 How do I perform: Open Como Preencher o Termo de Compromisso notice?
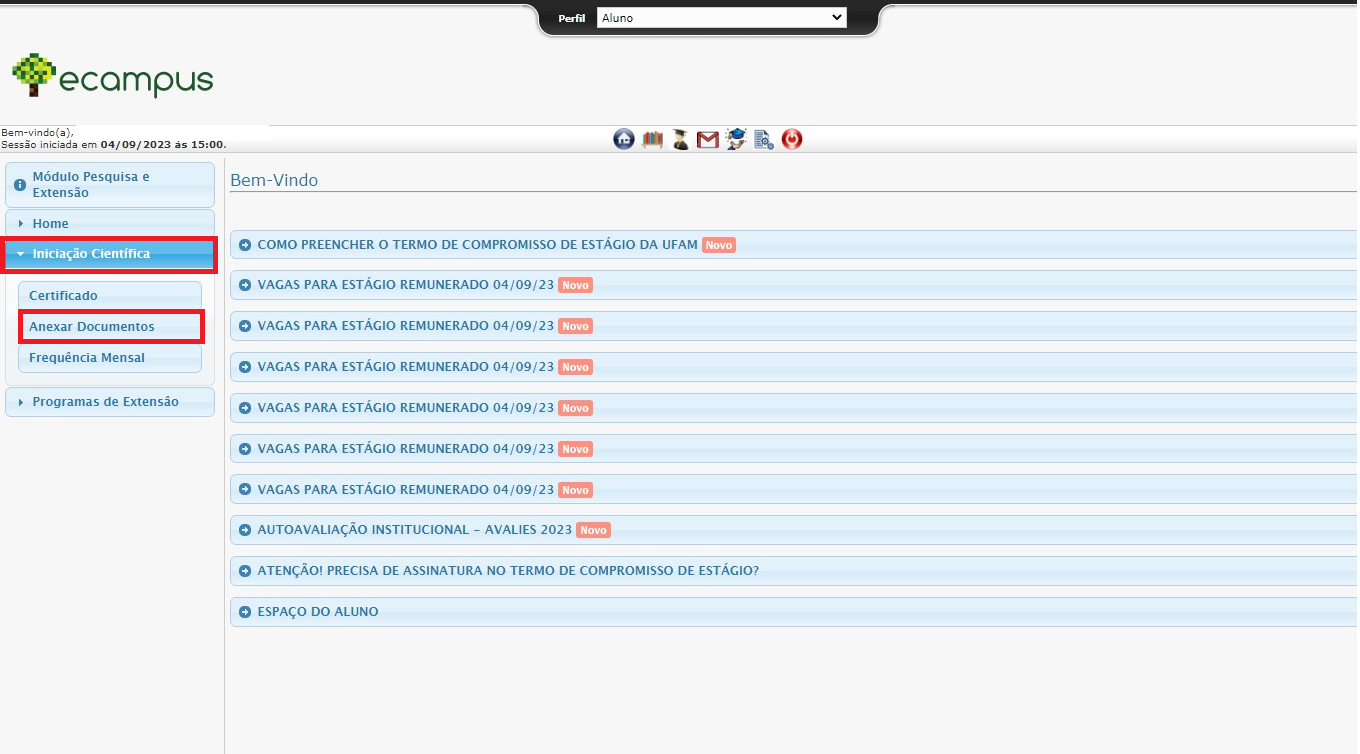[477, 245]
